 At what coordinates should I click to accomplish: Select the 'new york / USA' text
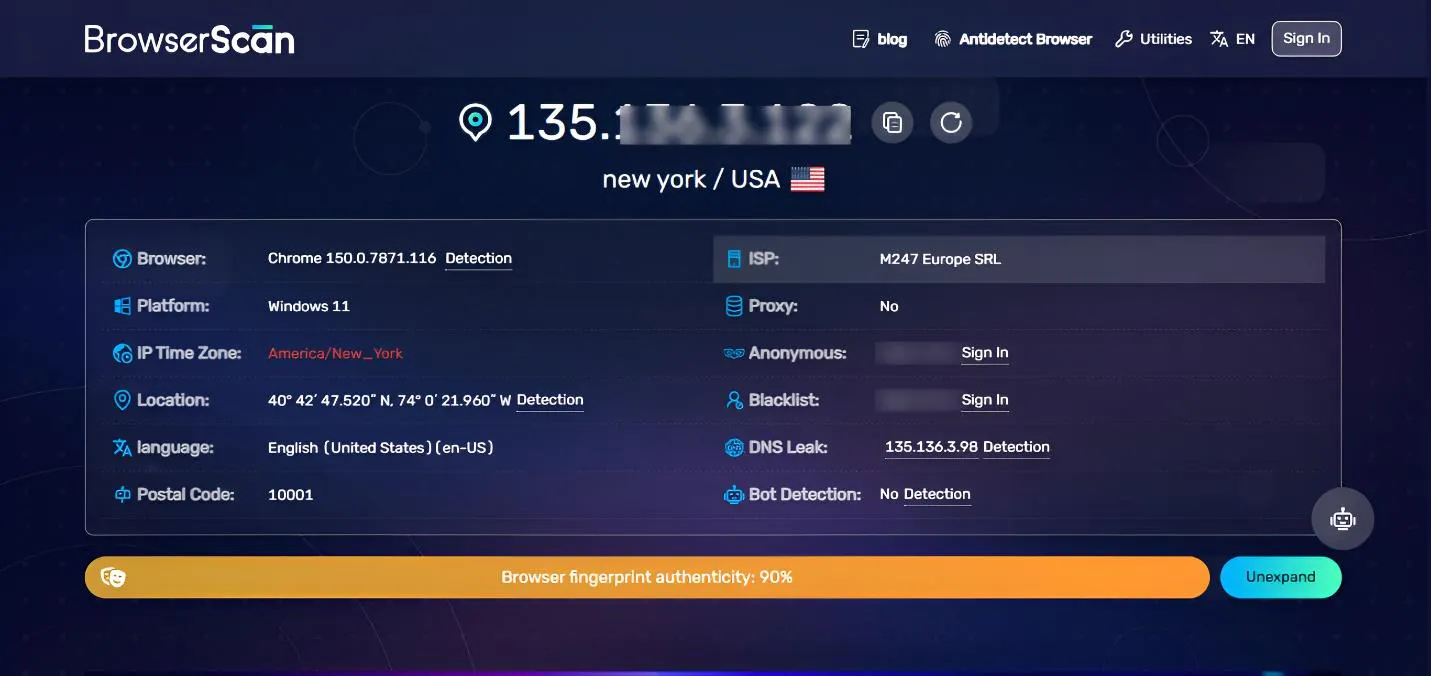690,179
